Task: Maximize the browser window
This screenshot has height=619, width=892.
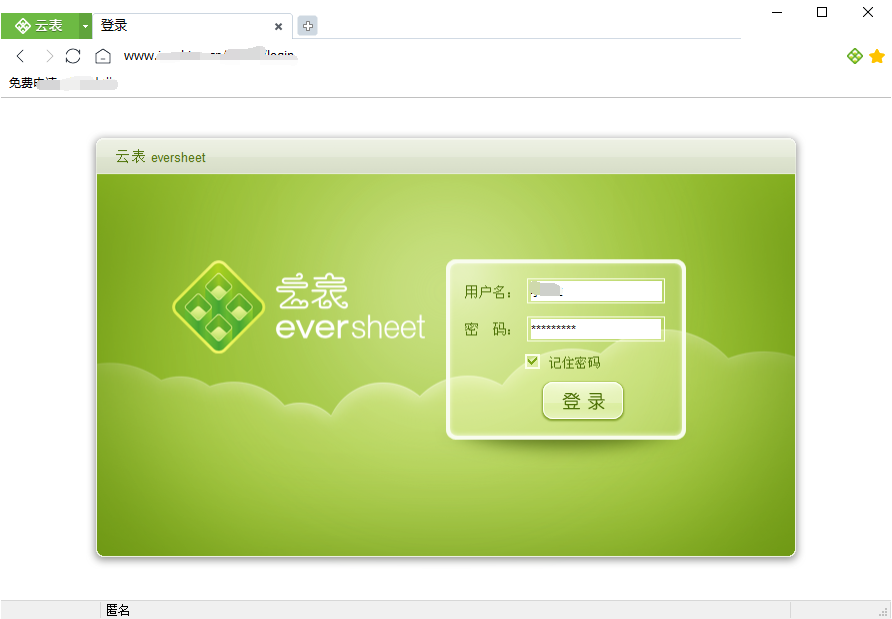Action: pyautogui.click(x=822, y=12)
